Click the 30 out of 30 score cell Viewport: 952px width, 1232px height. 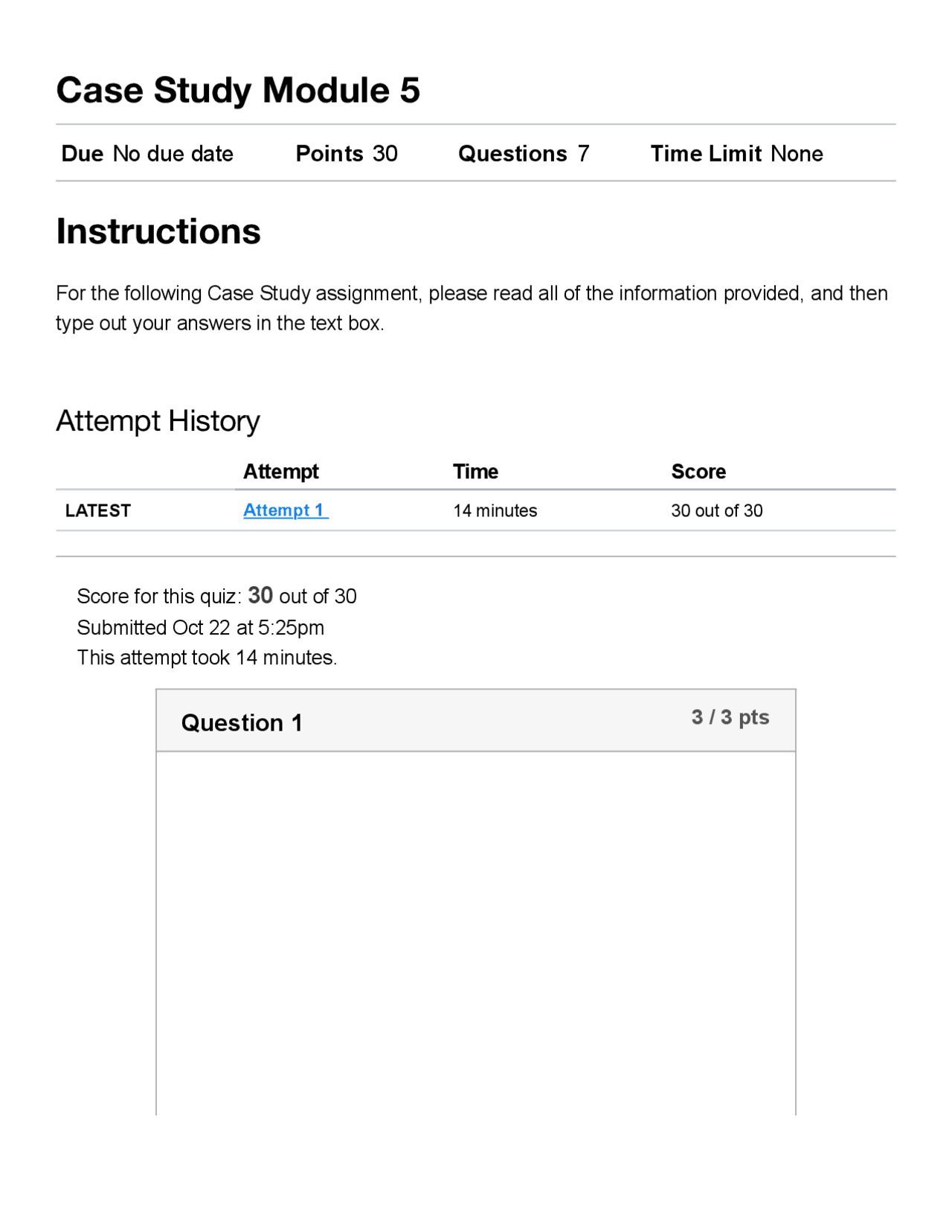pyautogui.click(x=716, y=510)
